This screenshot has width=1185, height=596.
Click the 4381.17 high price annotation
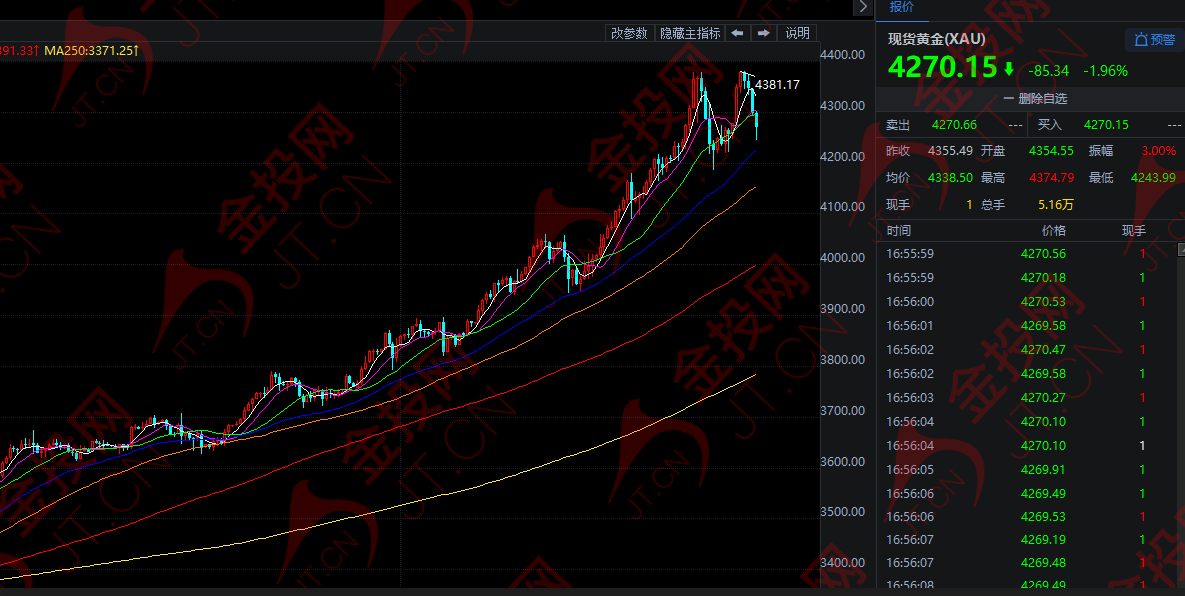(777, 85)
